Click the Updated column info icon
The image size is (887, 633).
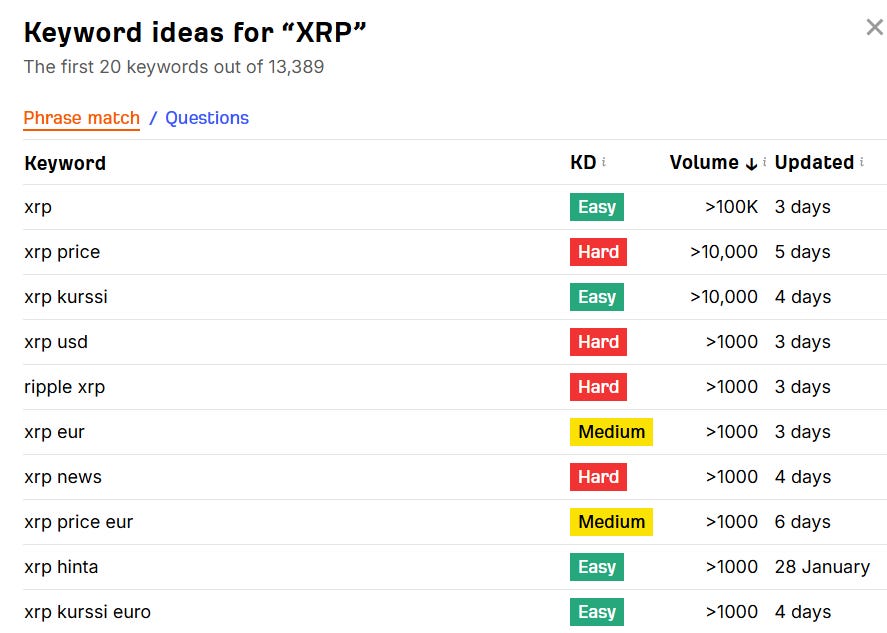tap(861, 162)
